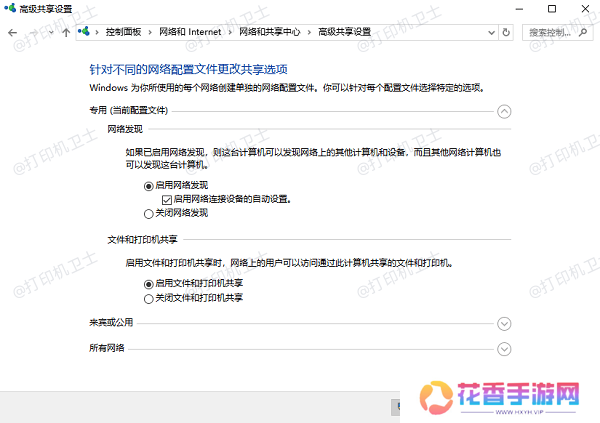The height and width of the screenshot is (423, 600).
Task: Select the 关闭网络发现 radio button
Action: coord(149,213)
